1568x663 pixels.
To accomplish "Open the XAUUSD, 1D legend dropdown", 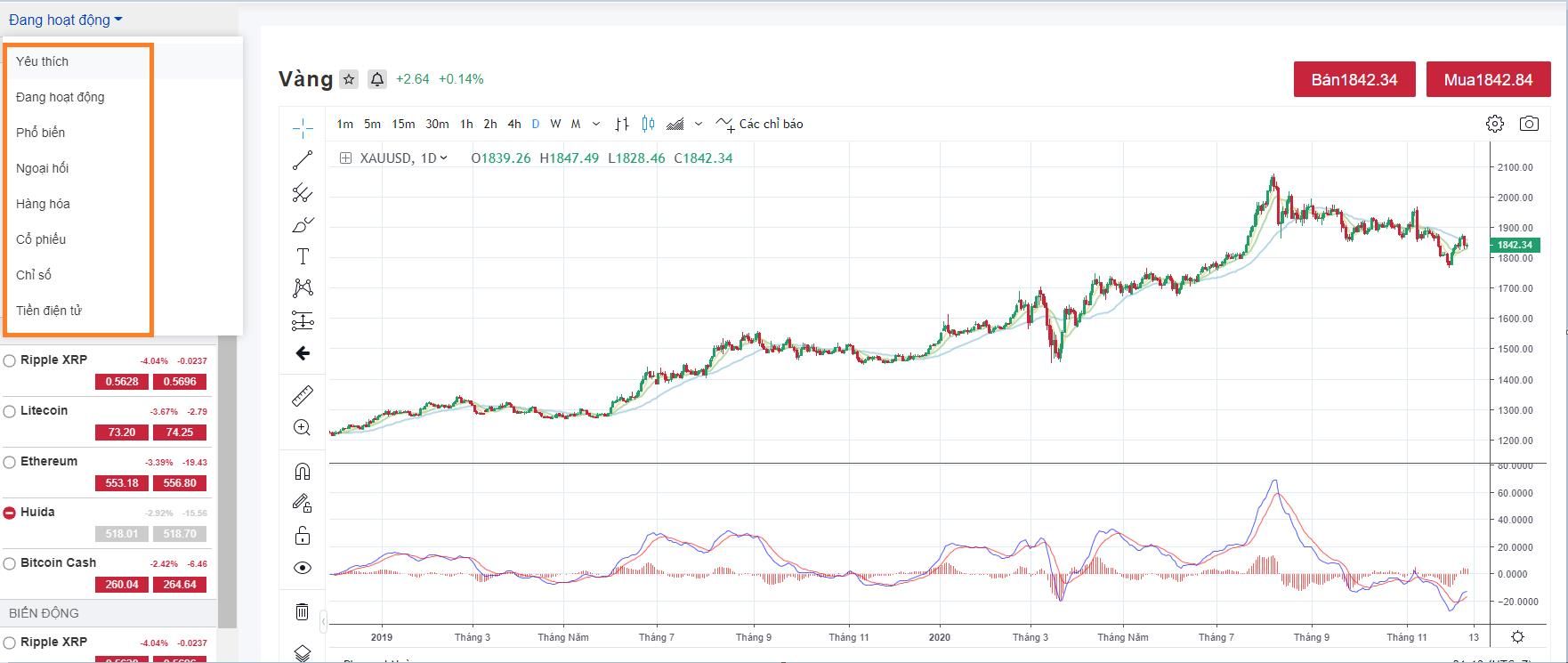I will 443,158.
